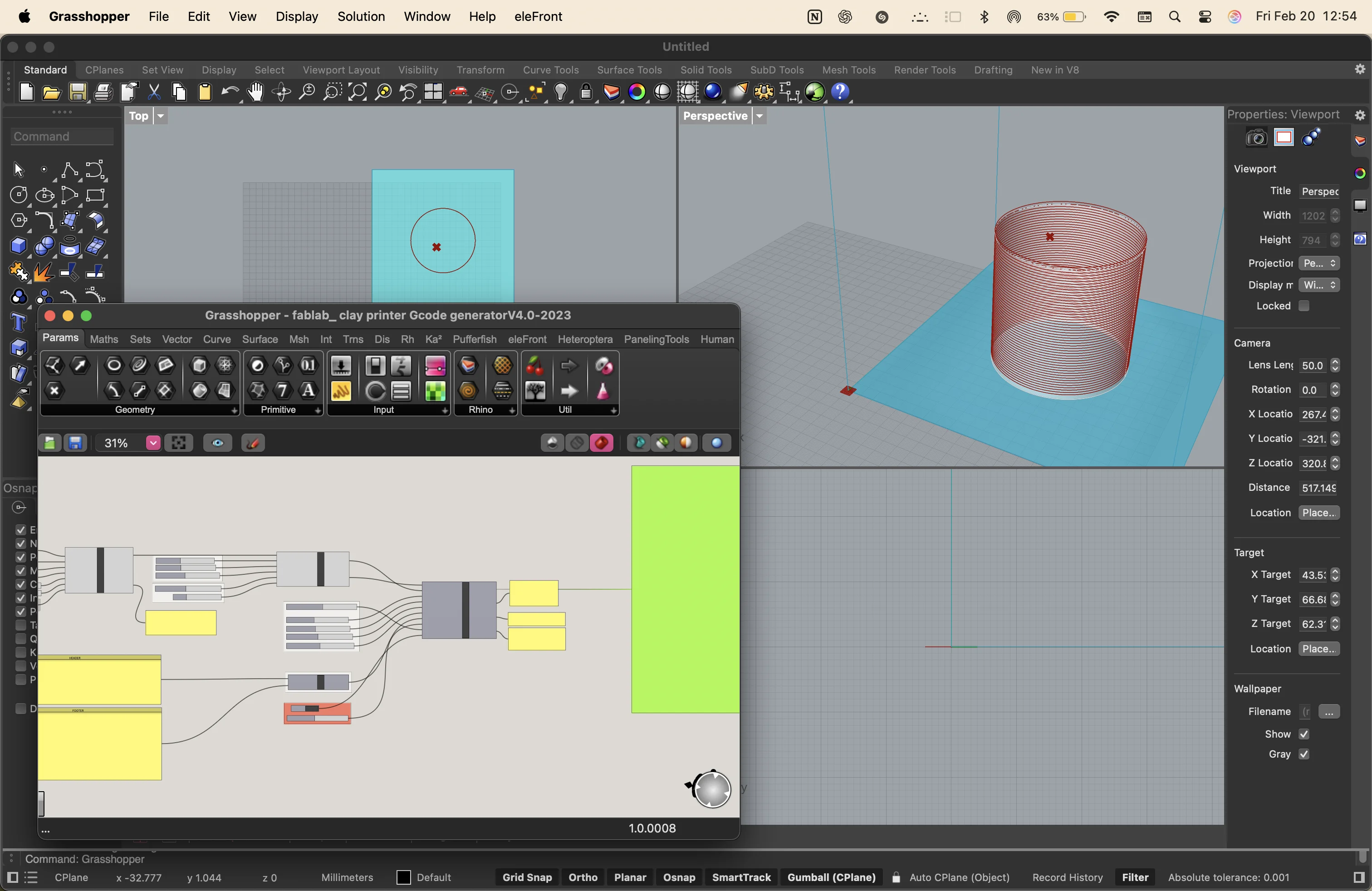Click the camera Location Place button
Image resolution: width=1372 pixels, height=891 pixels.
click(1319, 513)
